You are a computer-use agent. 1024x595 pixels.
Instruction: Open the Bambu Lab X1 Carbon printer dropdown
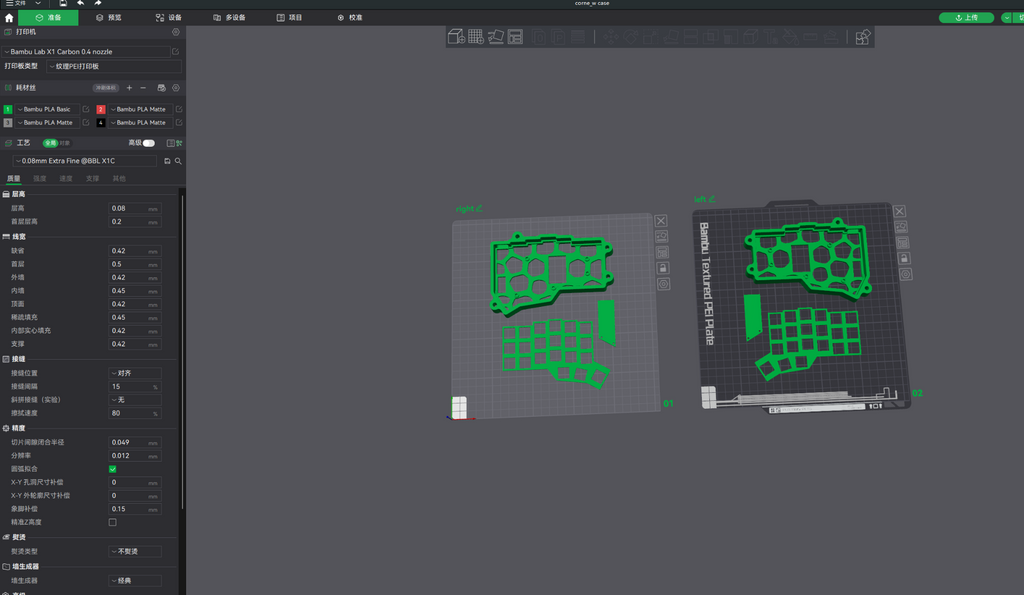[x=86, y=52]
